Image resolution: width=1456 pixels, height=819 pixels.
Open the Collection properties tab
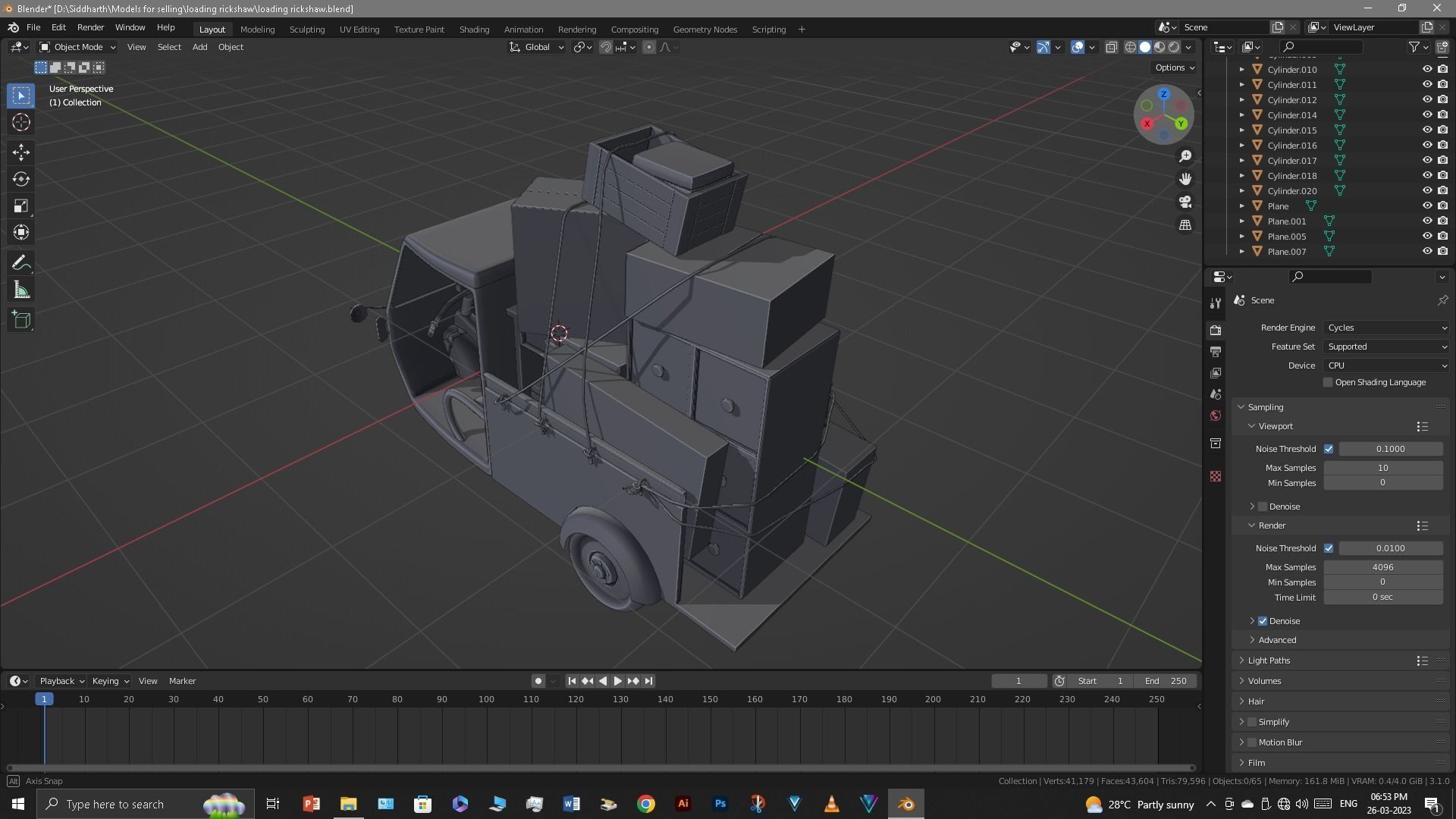[x=1216, y=443]
